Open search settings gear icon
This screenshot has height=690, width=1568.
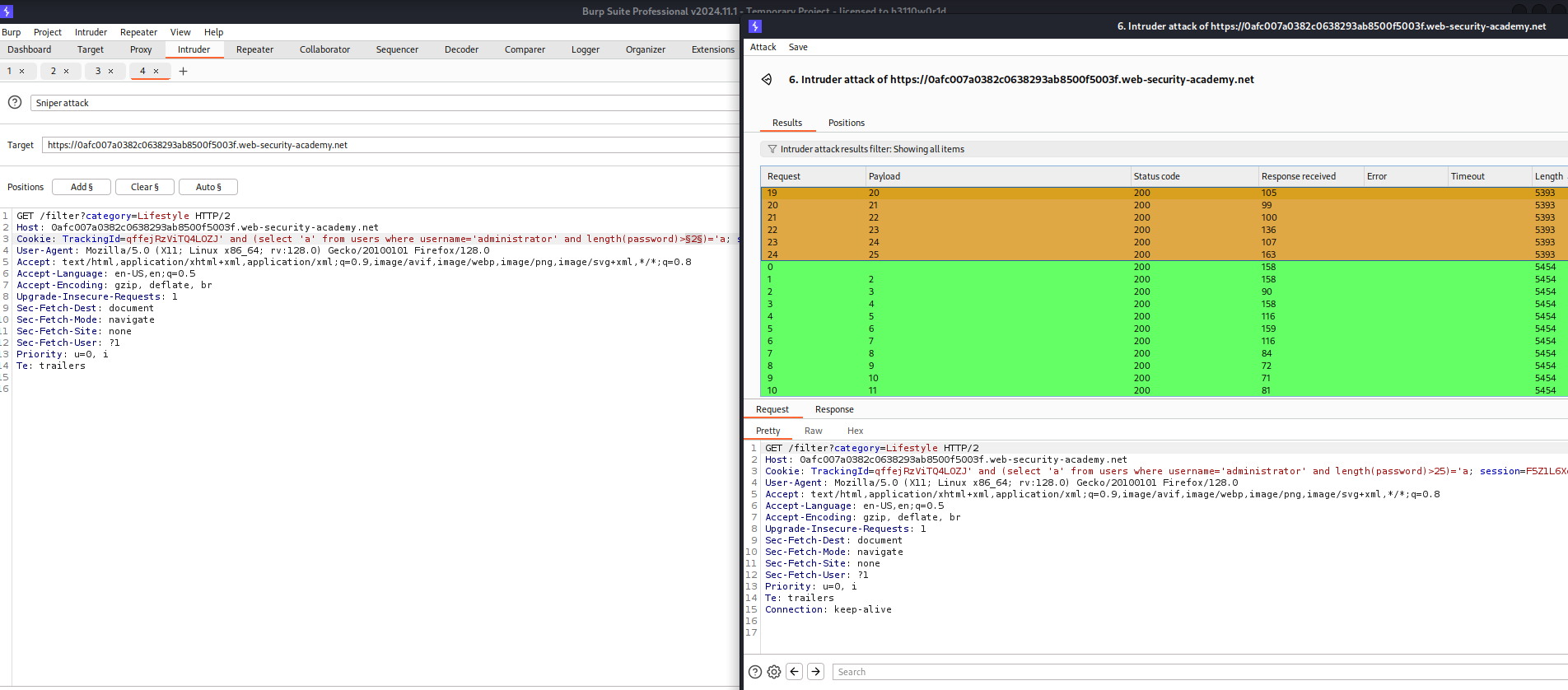point(774,672)
